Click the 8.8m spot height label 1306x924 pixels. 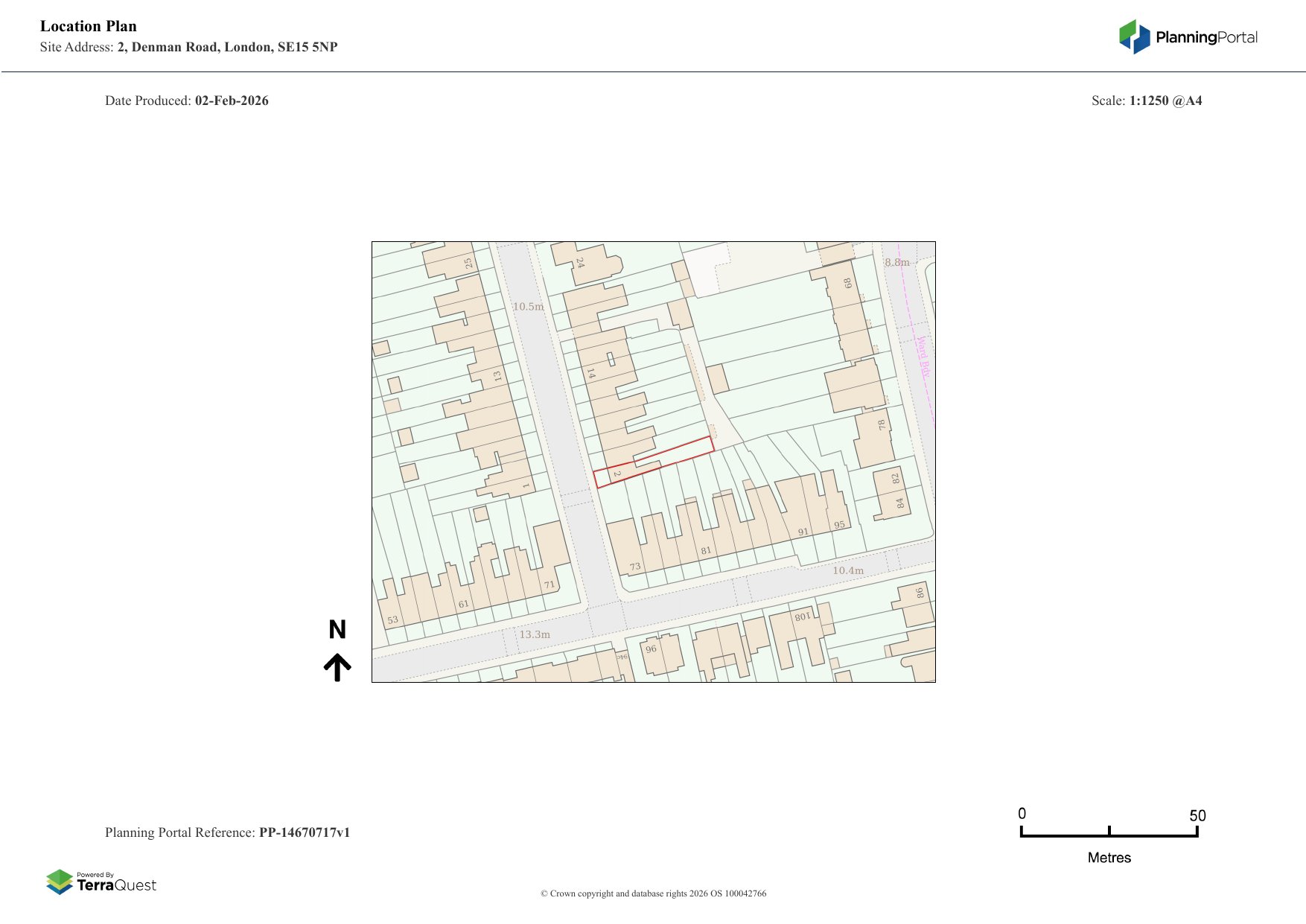pyautogui.click(x=897, y=262)
